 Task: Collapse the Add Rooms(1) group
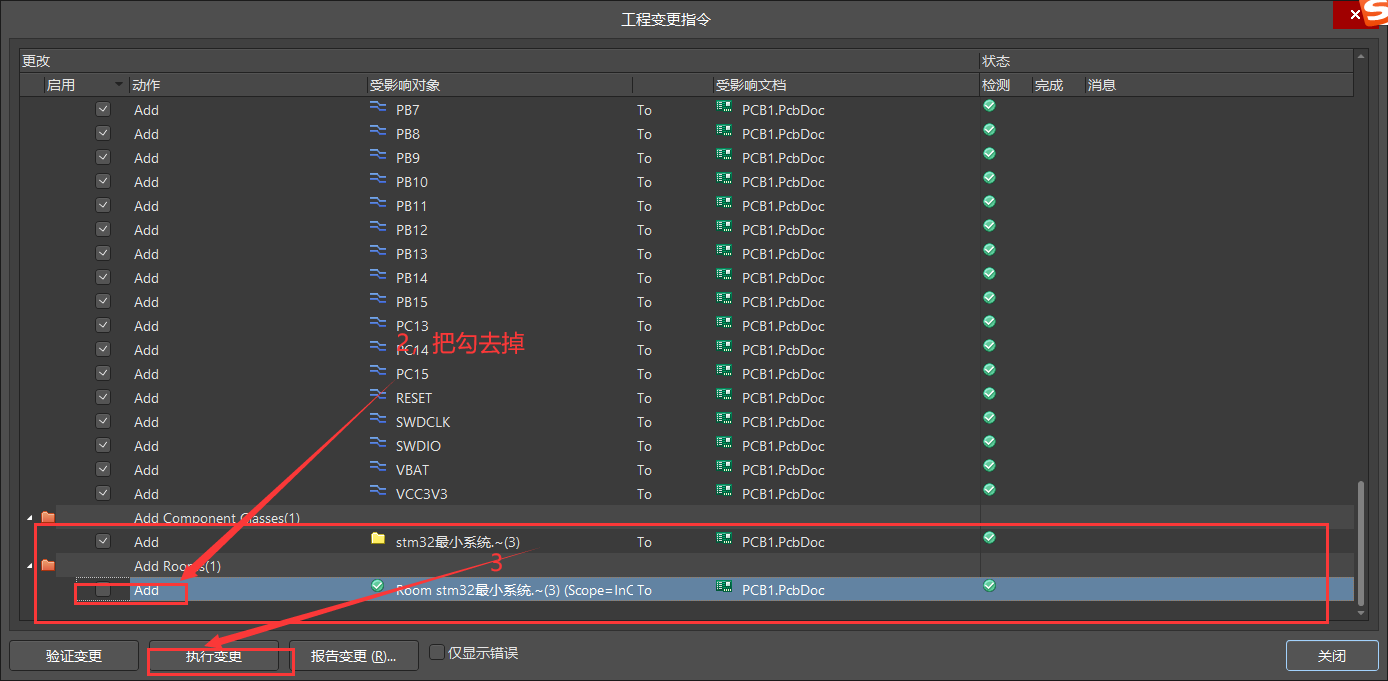(x=28, y=565)
